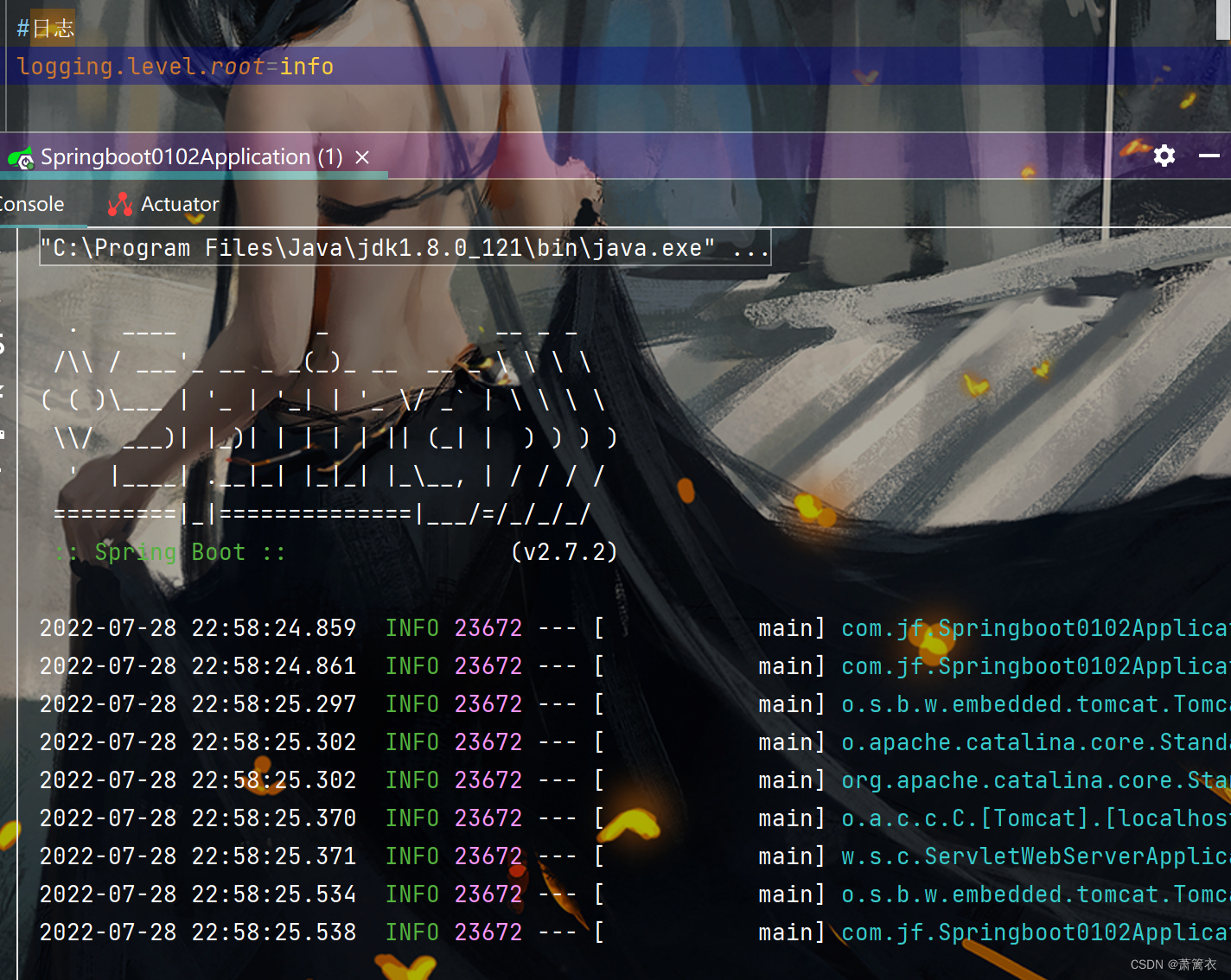Click the com.jf.Springboot0102Application link at 22:58:24.861
The height and width of the screenshot is (980, 1231).
[1036, 666]
